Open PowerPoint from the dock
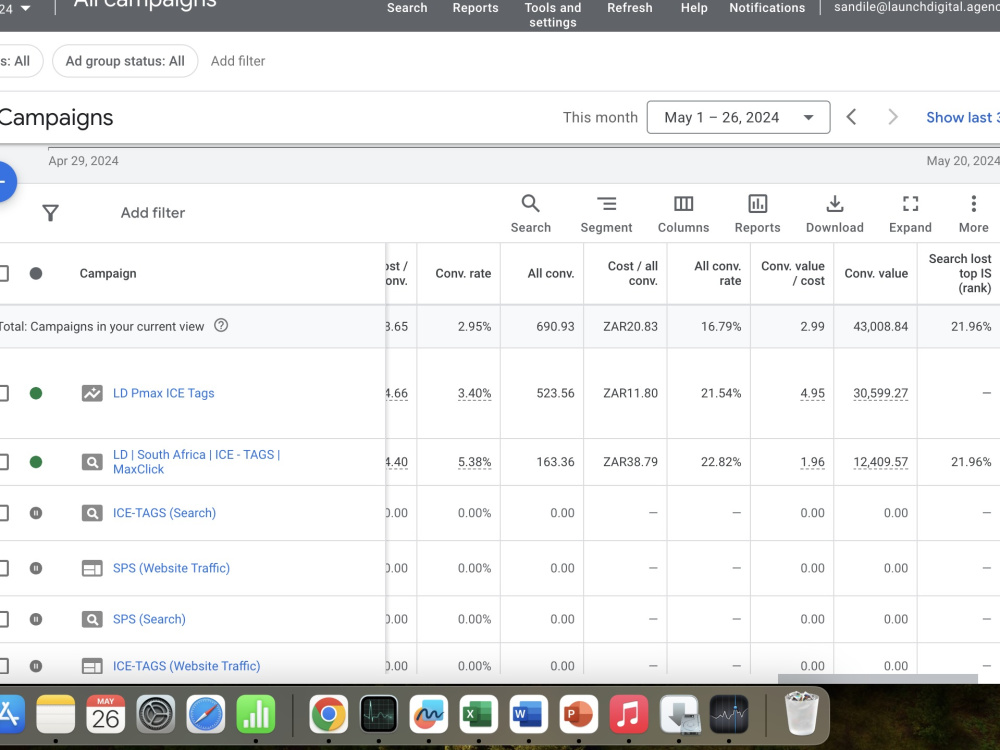The height and width of the screenshot is (750, 1000). 578,714
